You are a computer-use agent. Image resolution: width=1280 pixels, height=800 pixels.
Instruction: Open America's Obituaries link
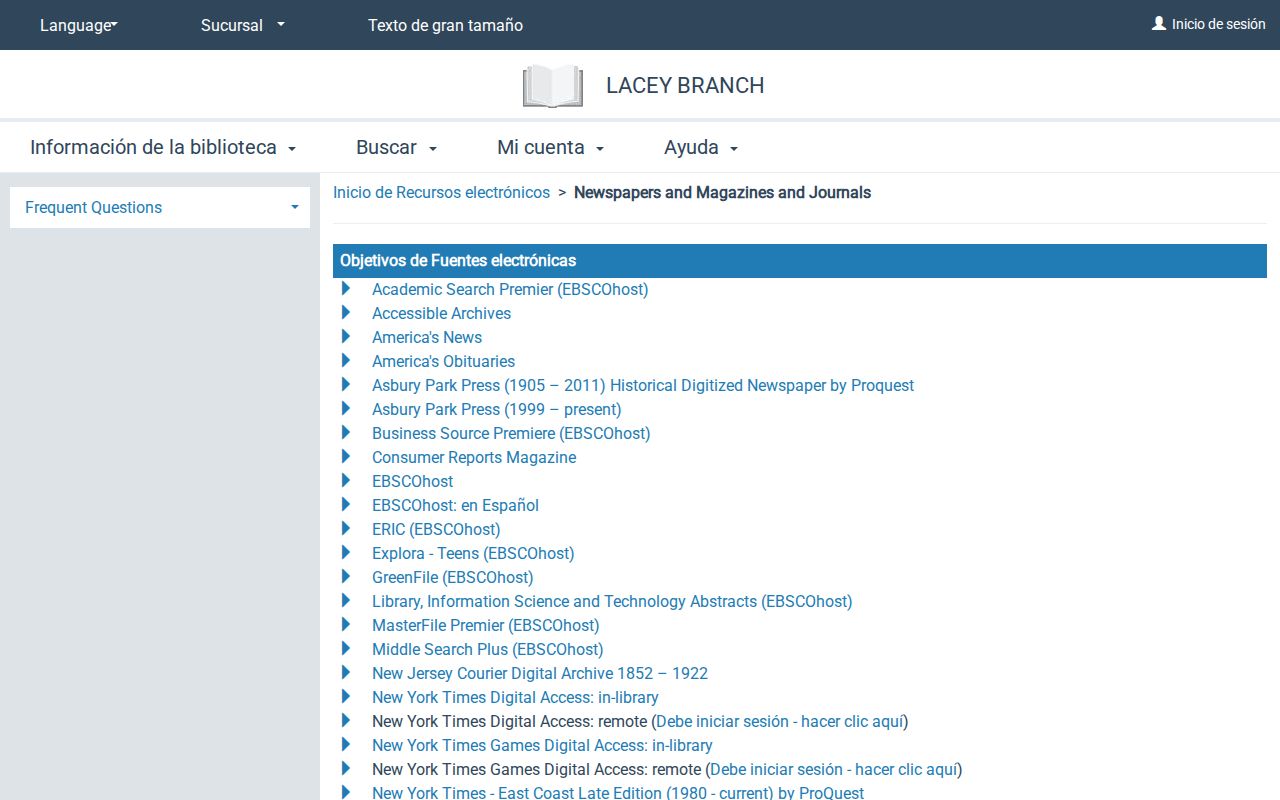[443, 361]
